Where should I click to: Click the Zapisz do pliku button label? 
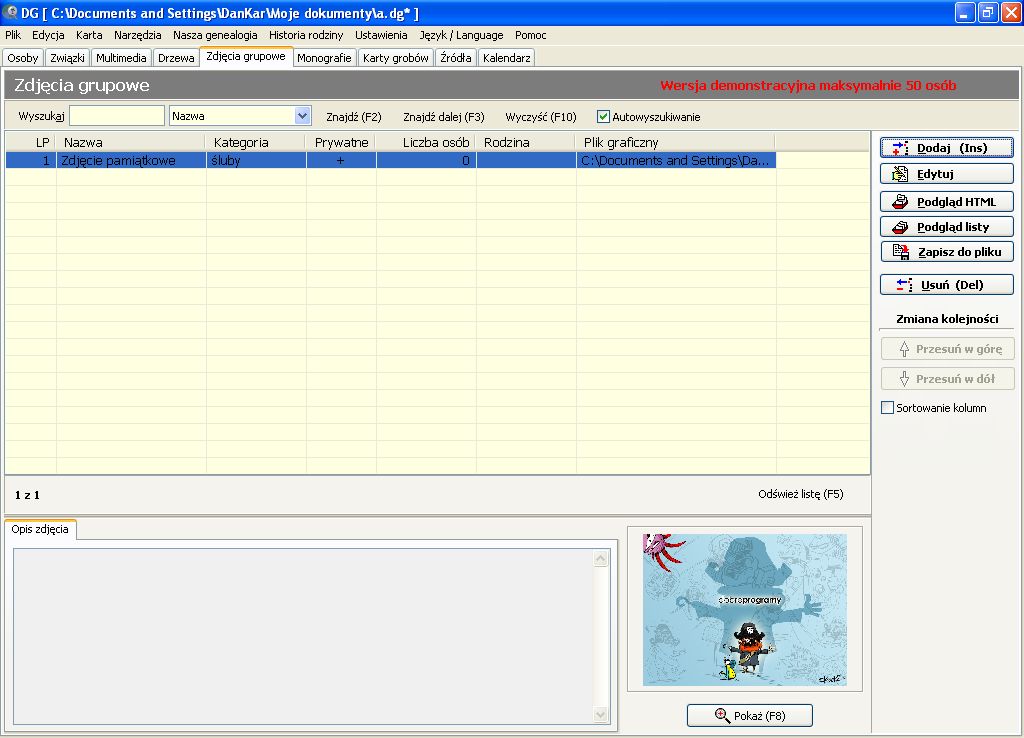click(959, 252)
